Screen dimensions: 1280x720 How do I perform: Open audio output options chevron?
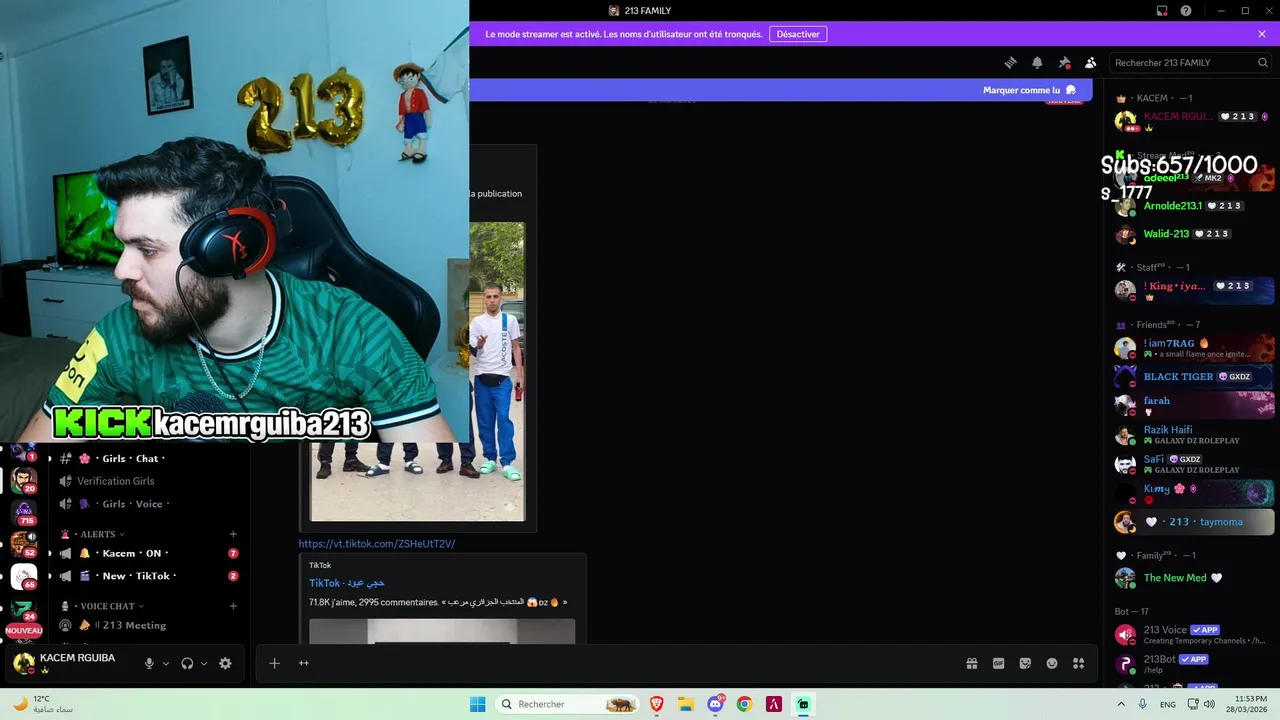(204, 663)
